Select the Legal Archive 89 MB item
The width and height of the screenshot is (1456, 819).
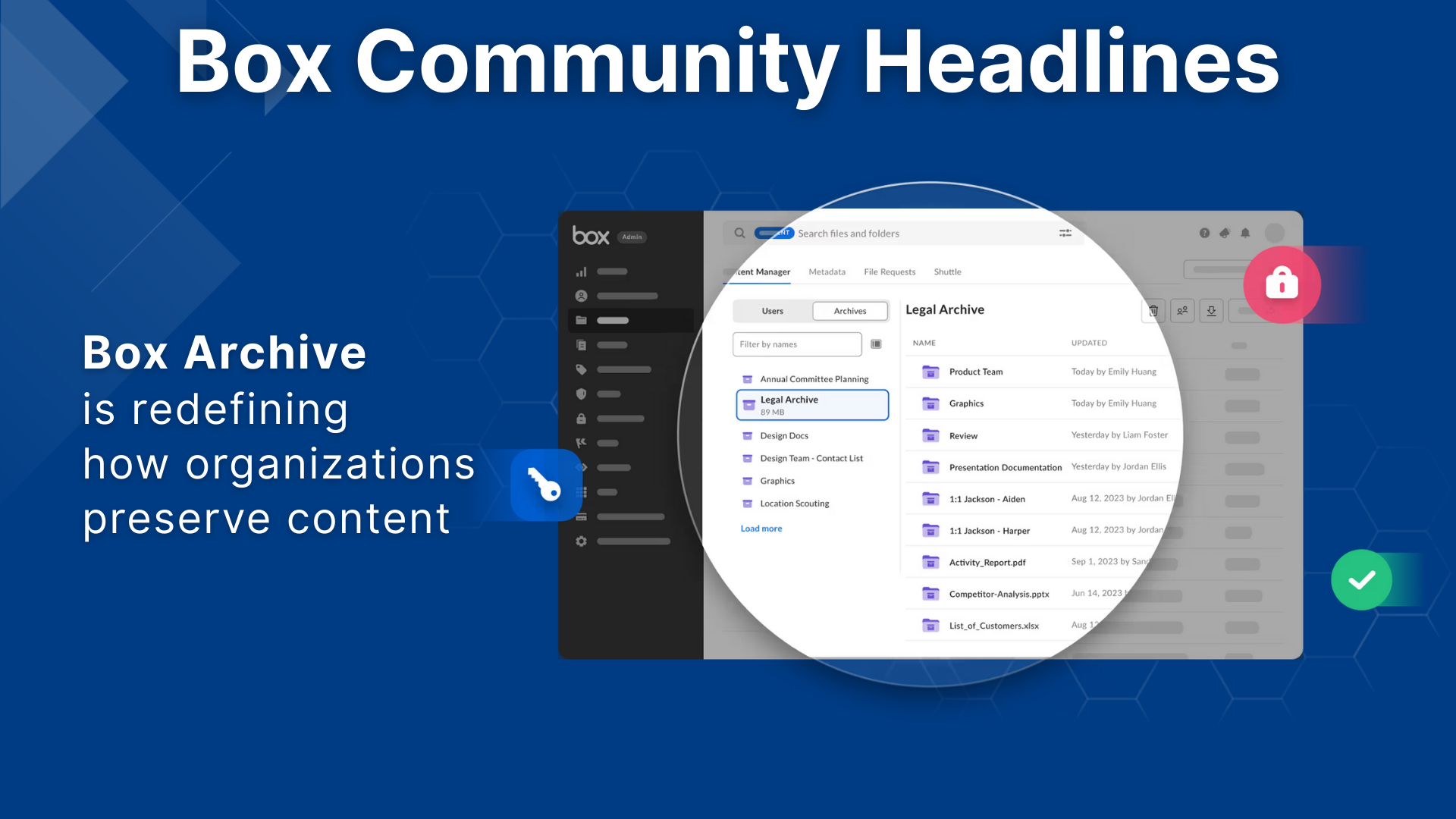(812, 405)
